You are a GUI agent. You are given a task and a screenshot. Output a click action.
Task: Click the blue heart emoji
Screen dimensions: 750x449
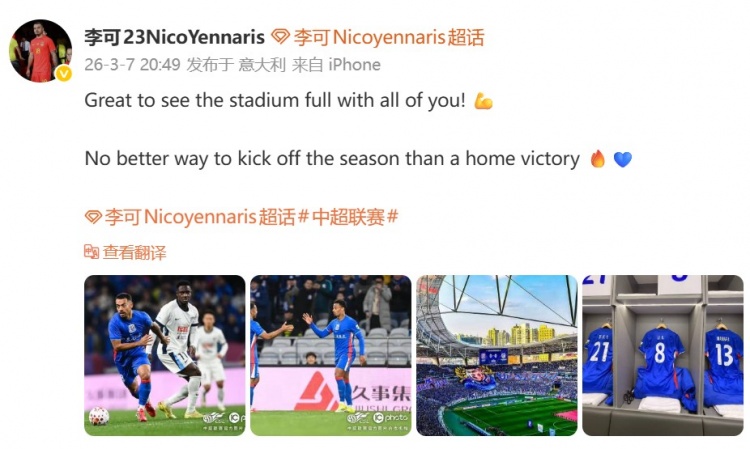(623, 159)
